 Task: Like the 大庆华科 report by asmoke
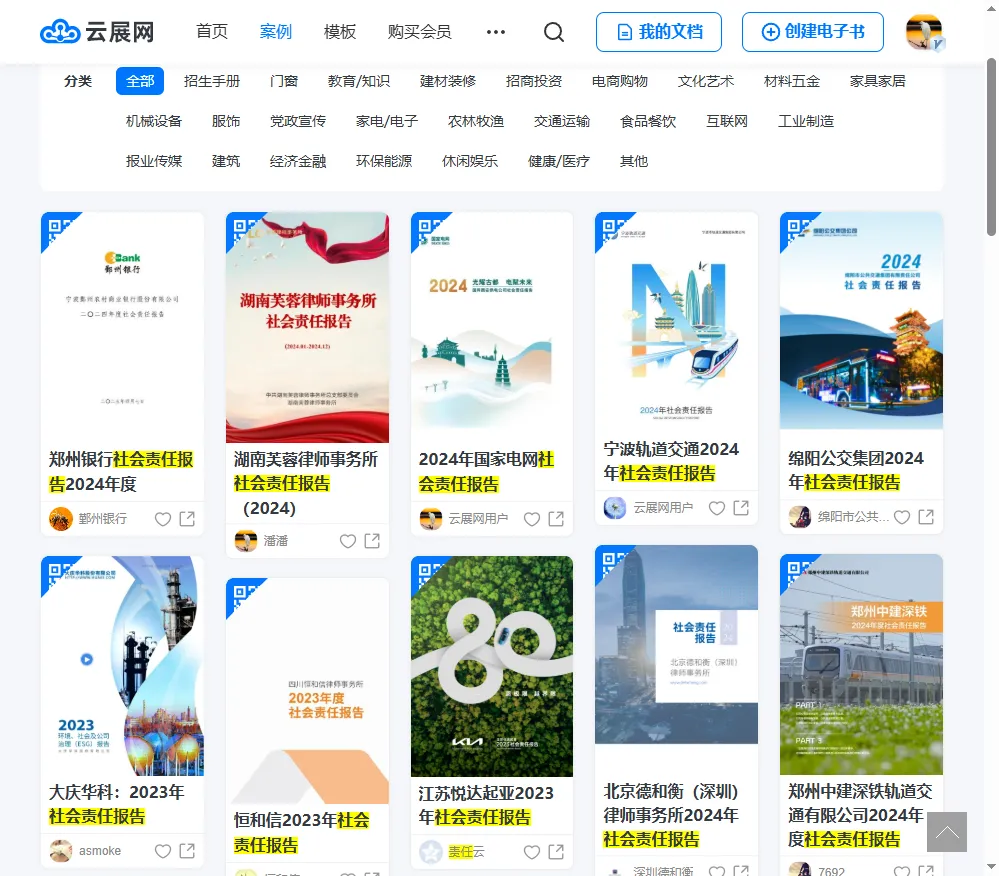point(163,851)
